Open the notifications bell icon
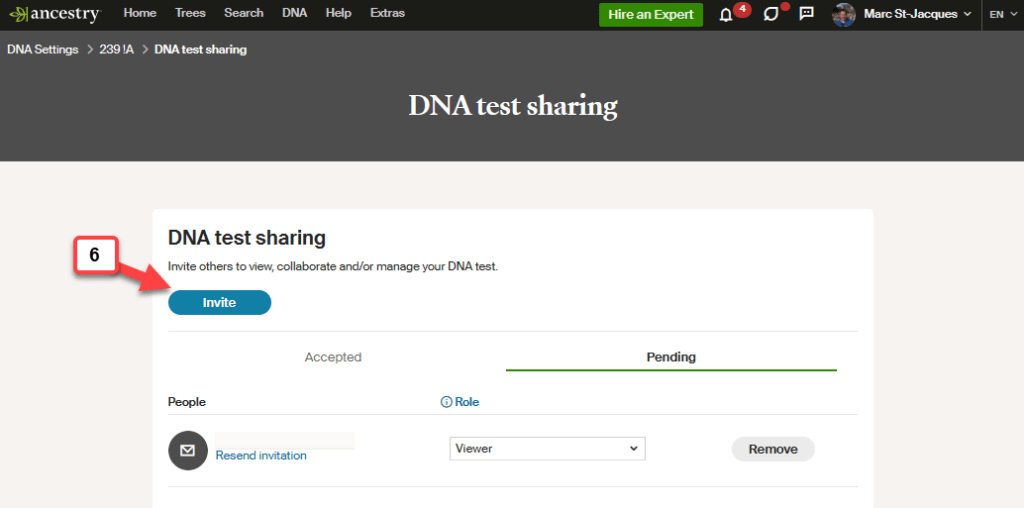Screen dimensions: 1024x508 pos(726,15)
